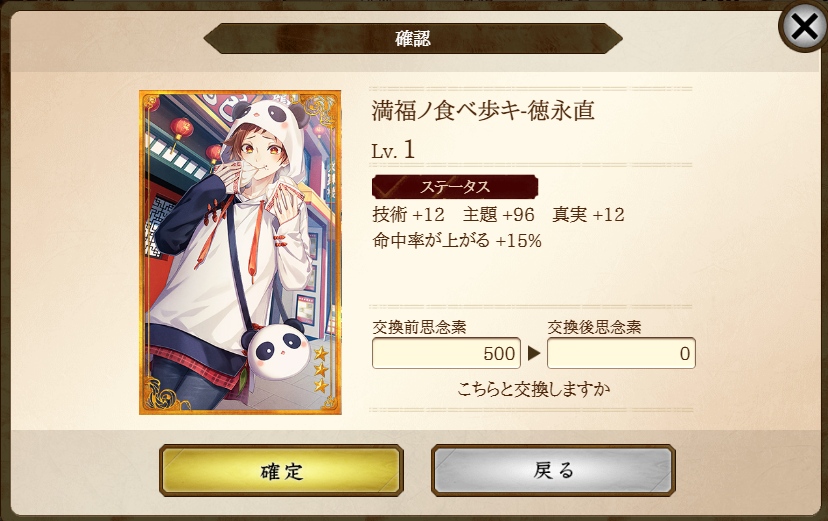
Task: Click the 主題 +96 stat
Action: pyautogui.click(x=498, y=214)
